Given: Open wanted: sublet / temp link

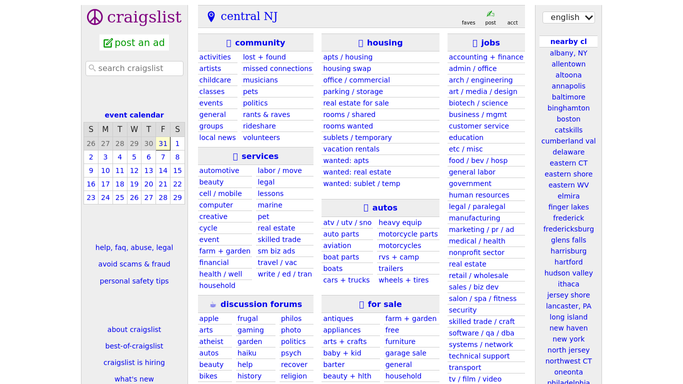Looking at the screenshot, I should [362, 184].
